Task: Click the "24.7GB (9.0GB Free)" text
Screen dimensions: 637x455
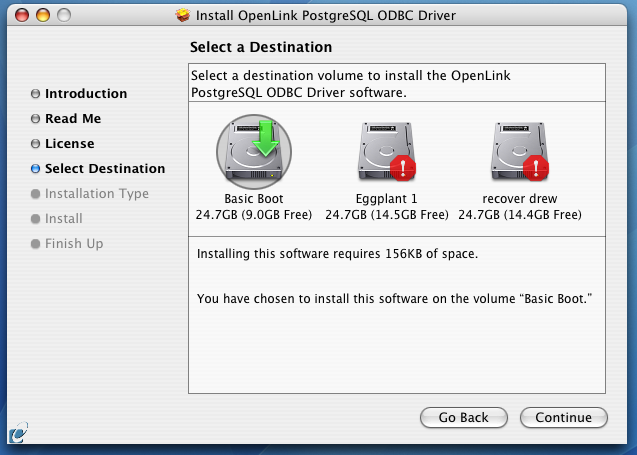Action: 254,214
